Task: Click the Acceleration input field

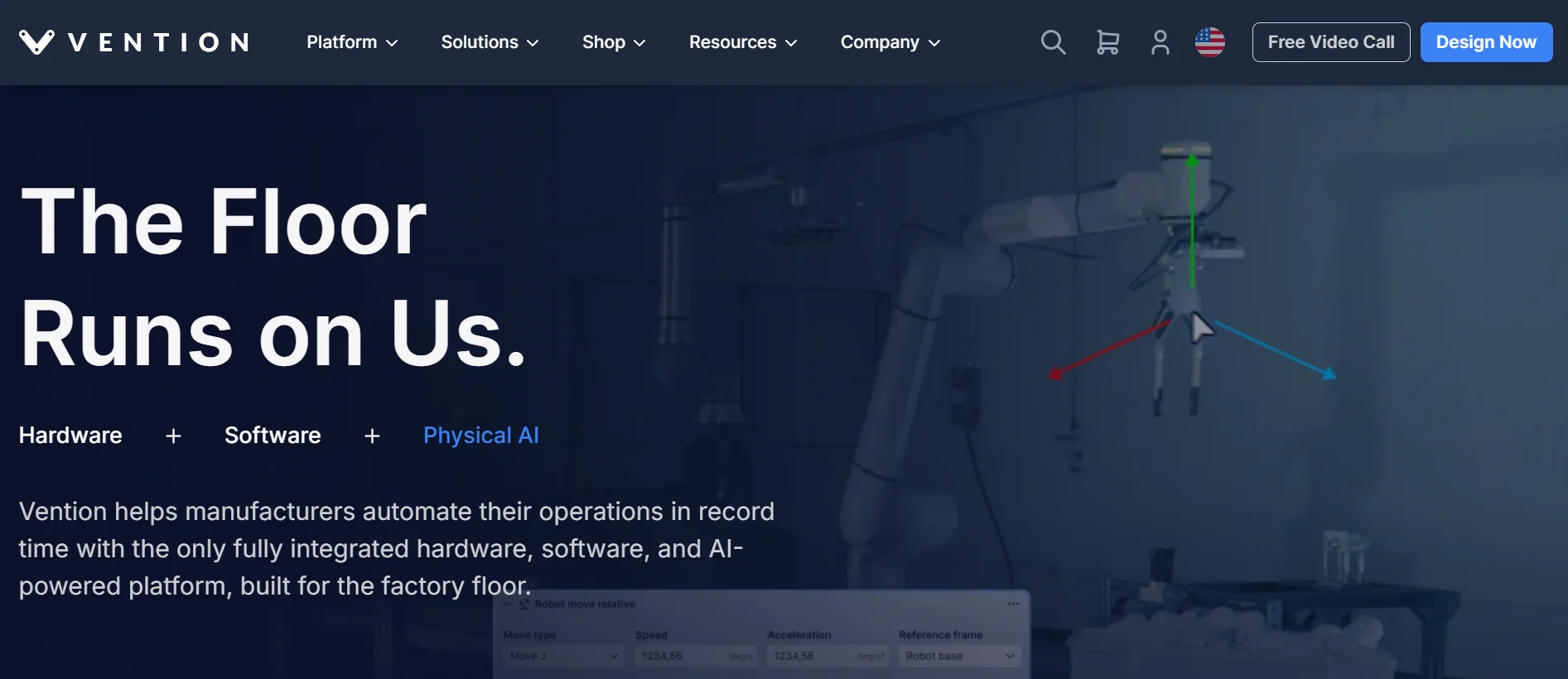Action: 827,656
